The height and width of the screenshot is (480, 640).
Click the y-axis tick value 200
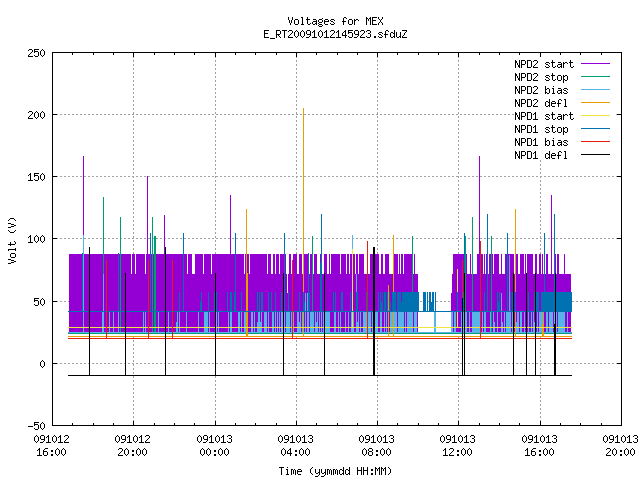36,115
